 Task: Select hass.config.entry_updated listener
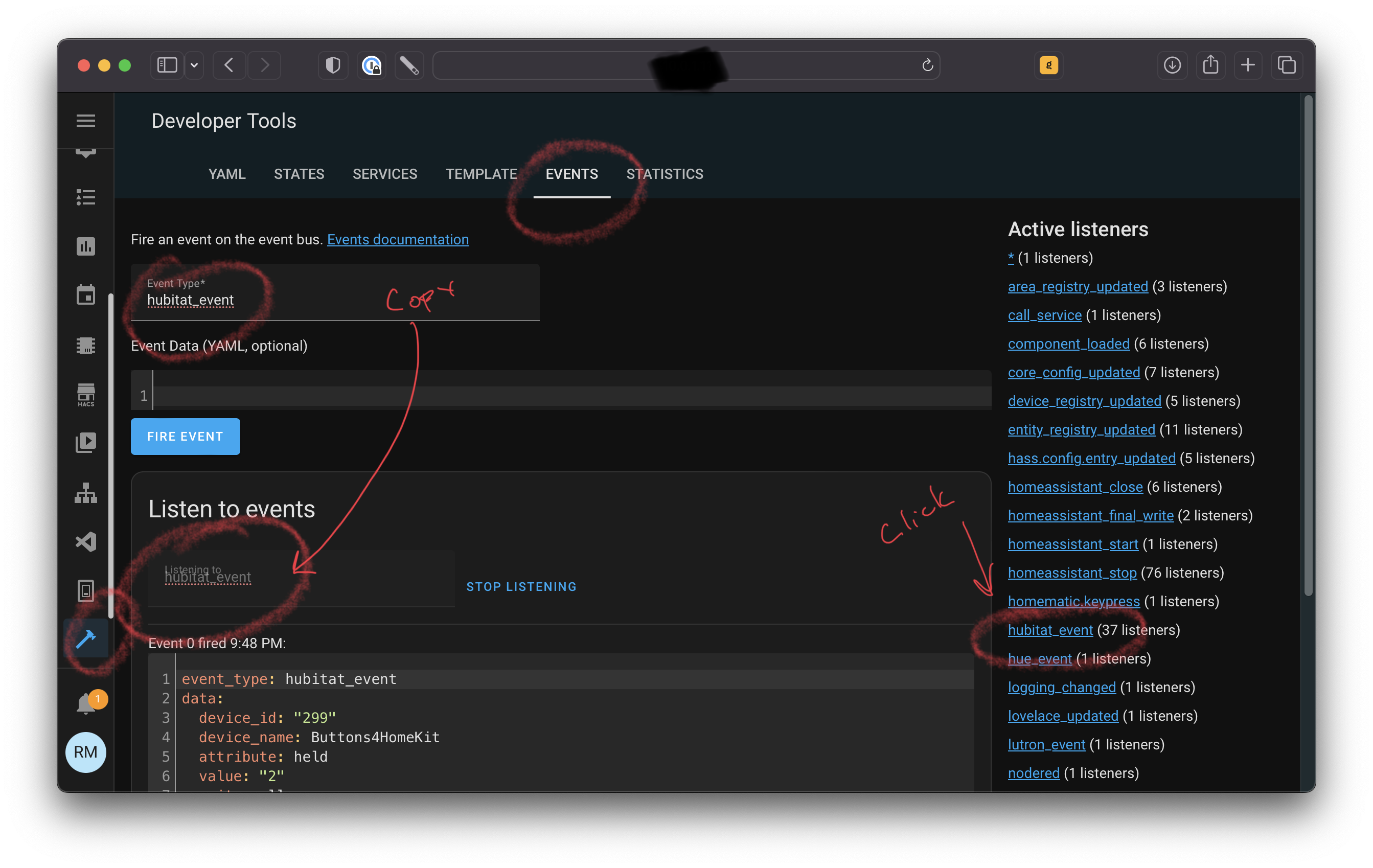point(1091,458)
